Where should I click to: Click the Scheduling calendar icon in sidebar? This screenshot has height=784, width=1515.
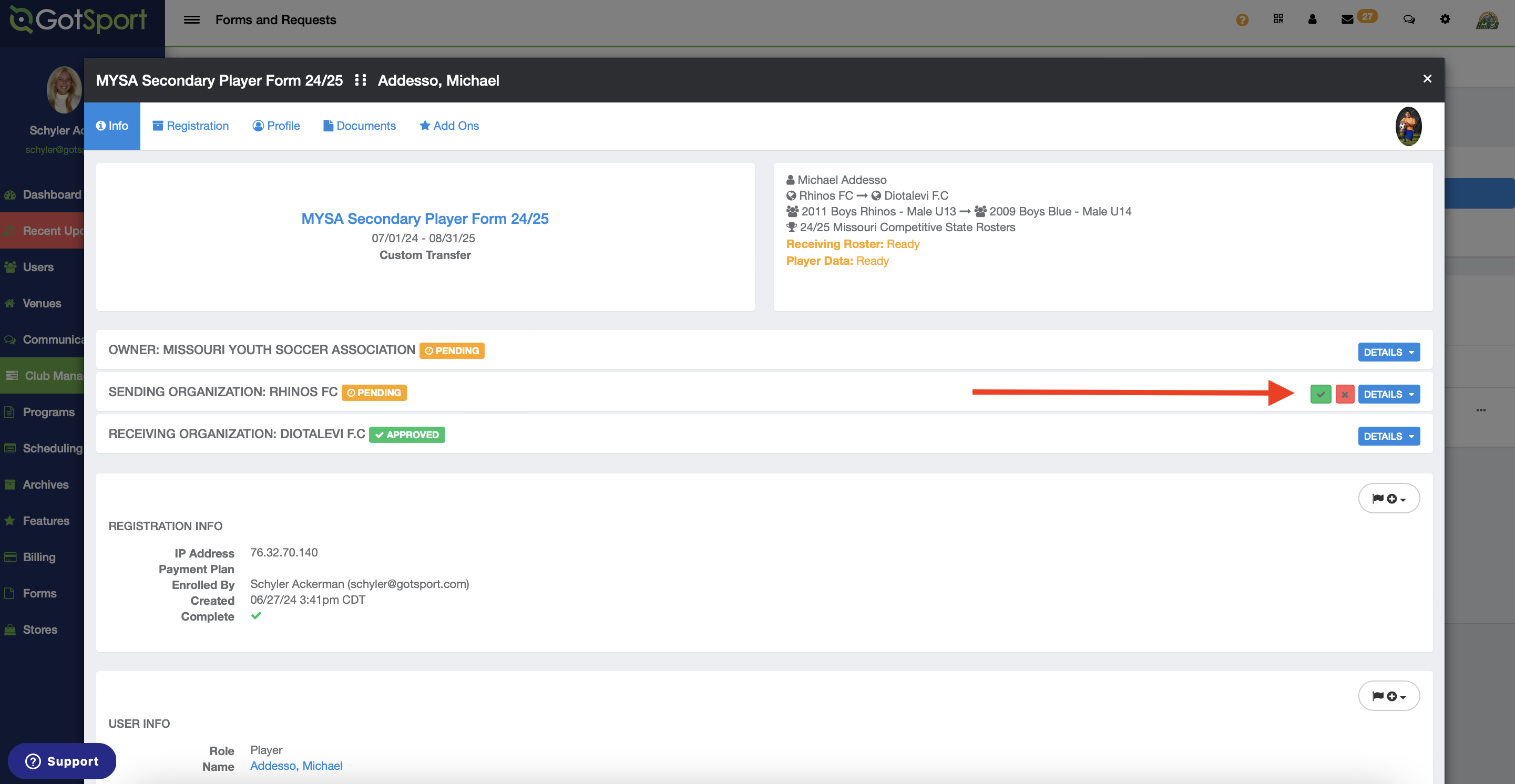10,448
